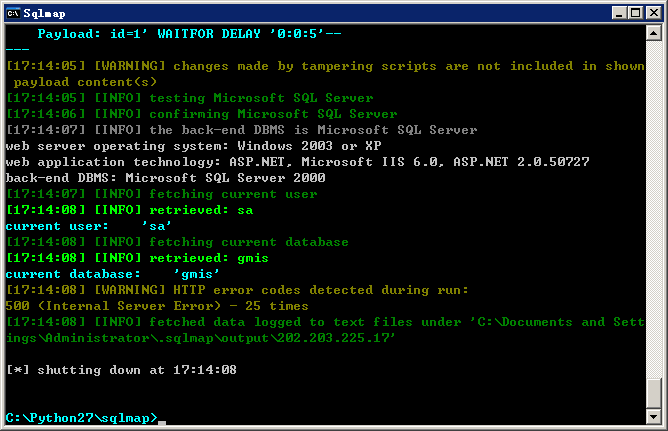Viewport: 668px width, 431px height.
Task: Click the scrollbar down arrow
Action: 654,417
